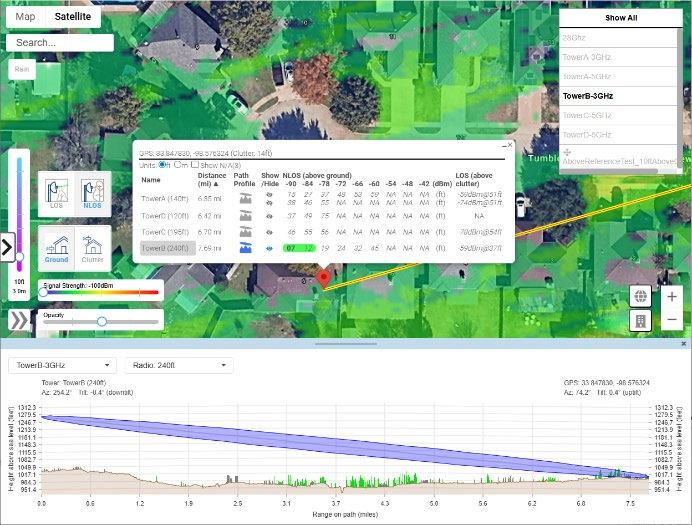The image size is (692, 525).
Task: Expand the left side panel arrow
Action: pos(7,246)
